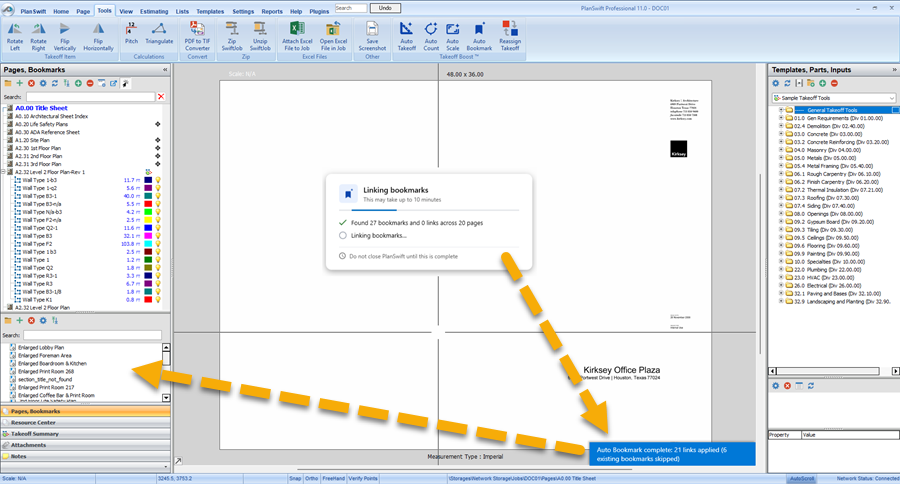Flip the takeoff item vertically
This screenshot has width=900, height=484.
point(64,37)
